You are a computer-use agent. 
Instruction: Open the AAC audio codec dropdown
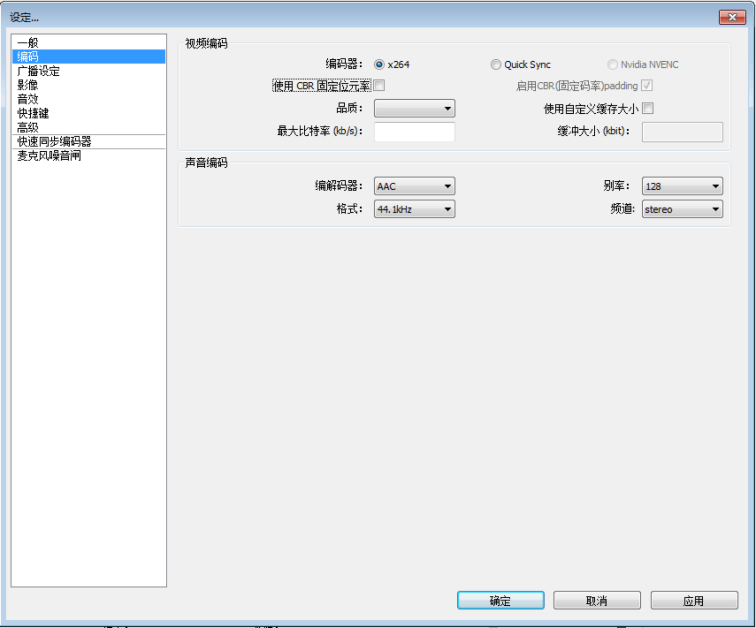pos(415,186)
